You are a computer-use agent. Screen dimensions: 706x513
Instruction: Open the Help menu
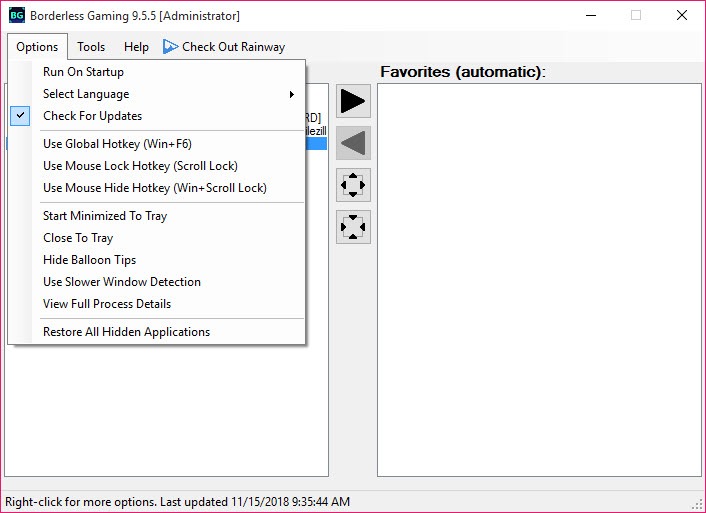pyautogui.click(x=136, y=47)
